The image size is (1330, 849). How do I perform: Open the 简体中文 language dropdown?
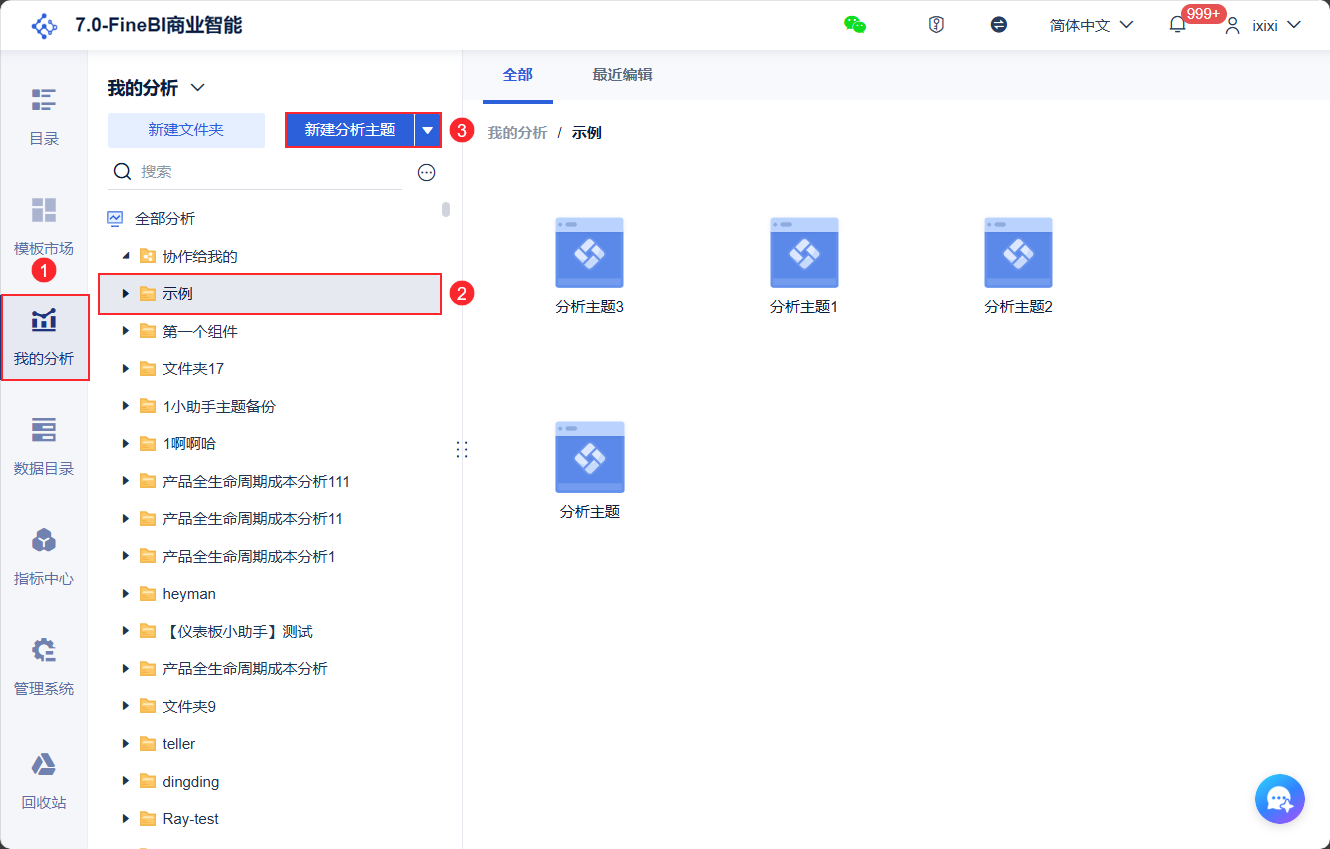1091,25
